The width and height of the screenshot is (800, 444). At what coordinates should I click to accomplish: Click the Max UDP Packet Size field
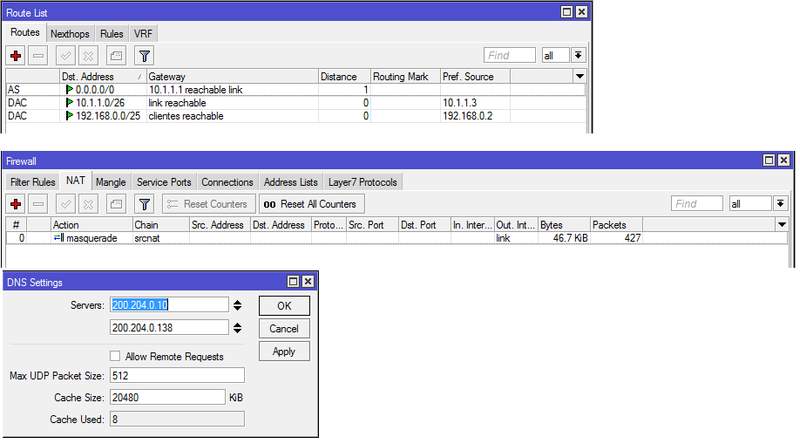click(177, 376)
